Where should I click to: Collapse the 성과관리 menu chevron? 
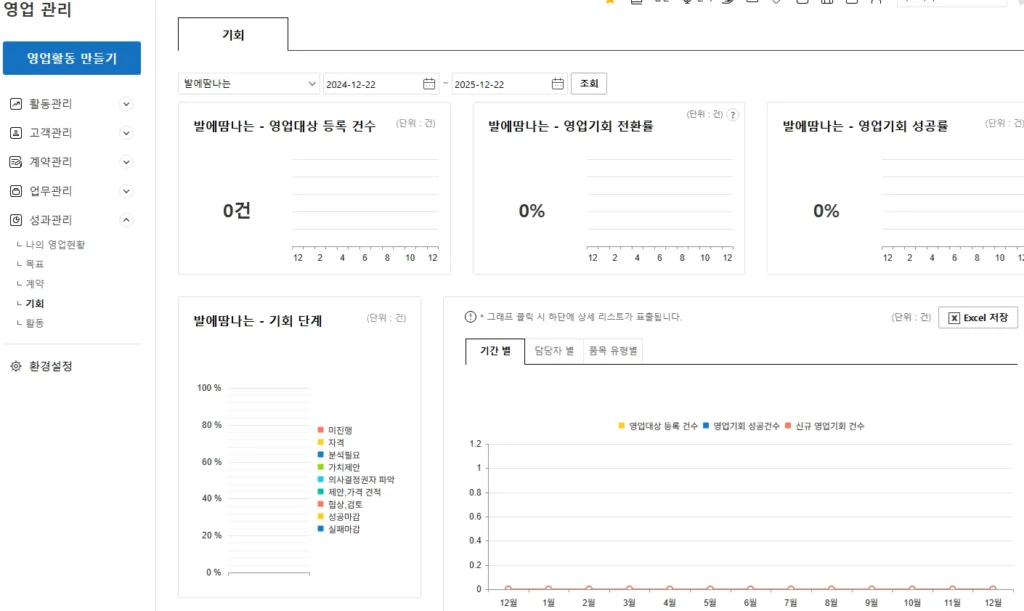click(x=126, y=220)
